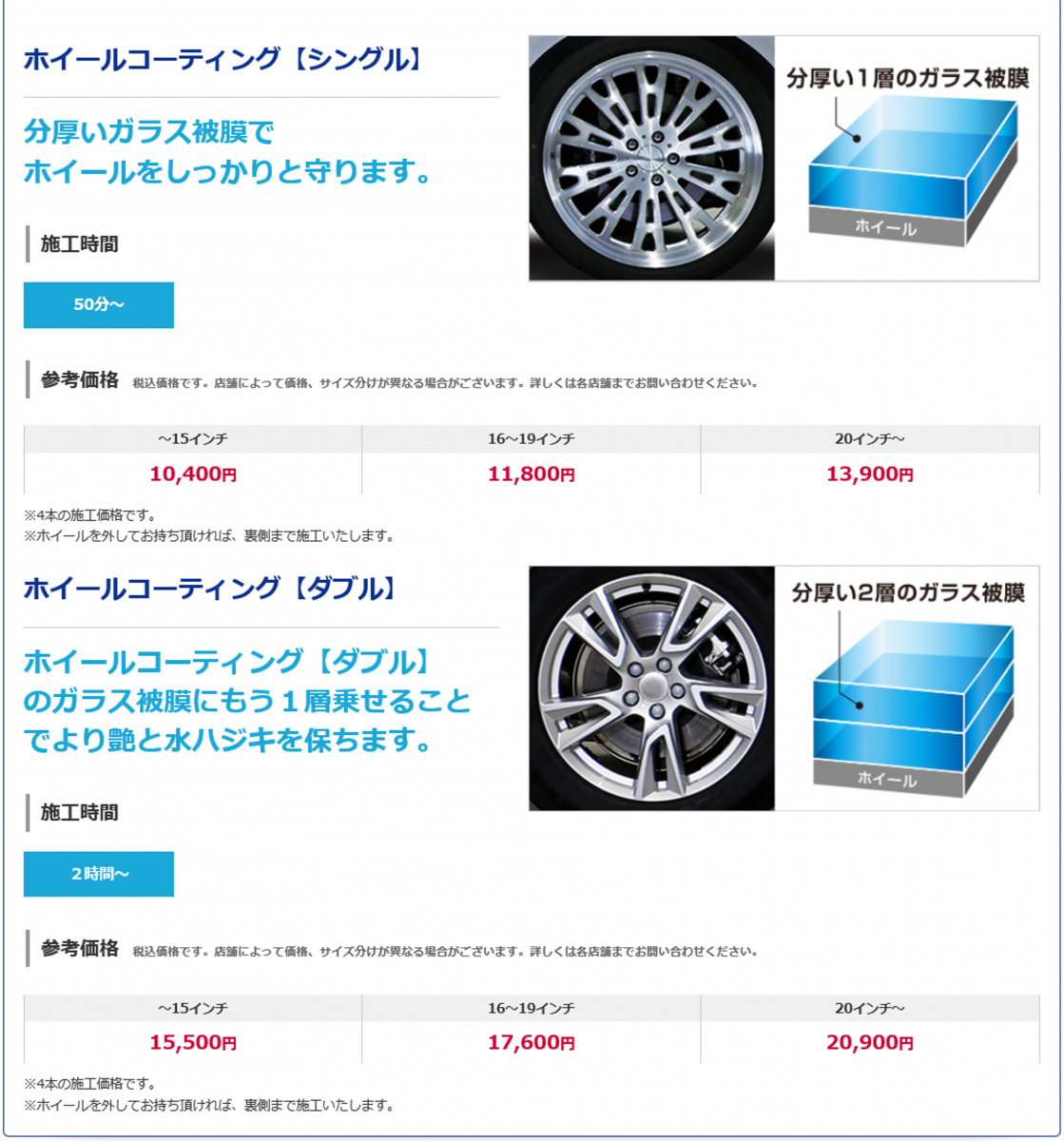Click the 17,600円 price cell
The image size is (1064, 1141).
tap(532, 1042)
